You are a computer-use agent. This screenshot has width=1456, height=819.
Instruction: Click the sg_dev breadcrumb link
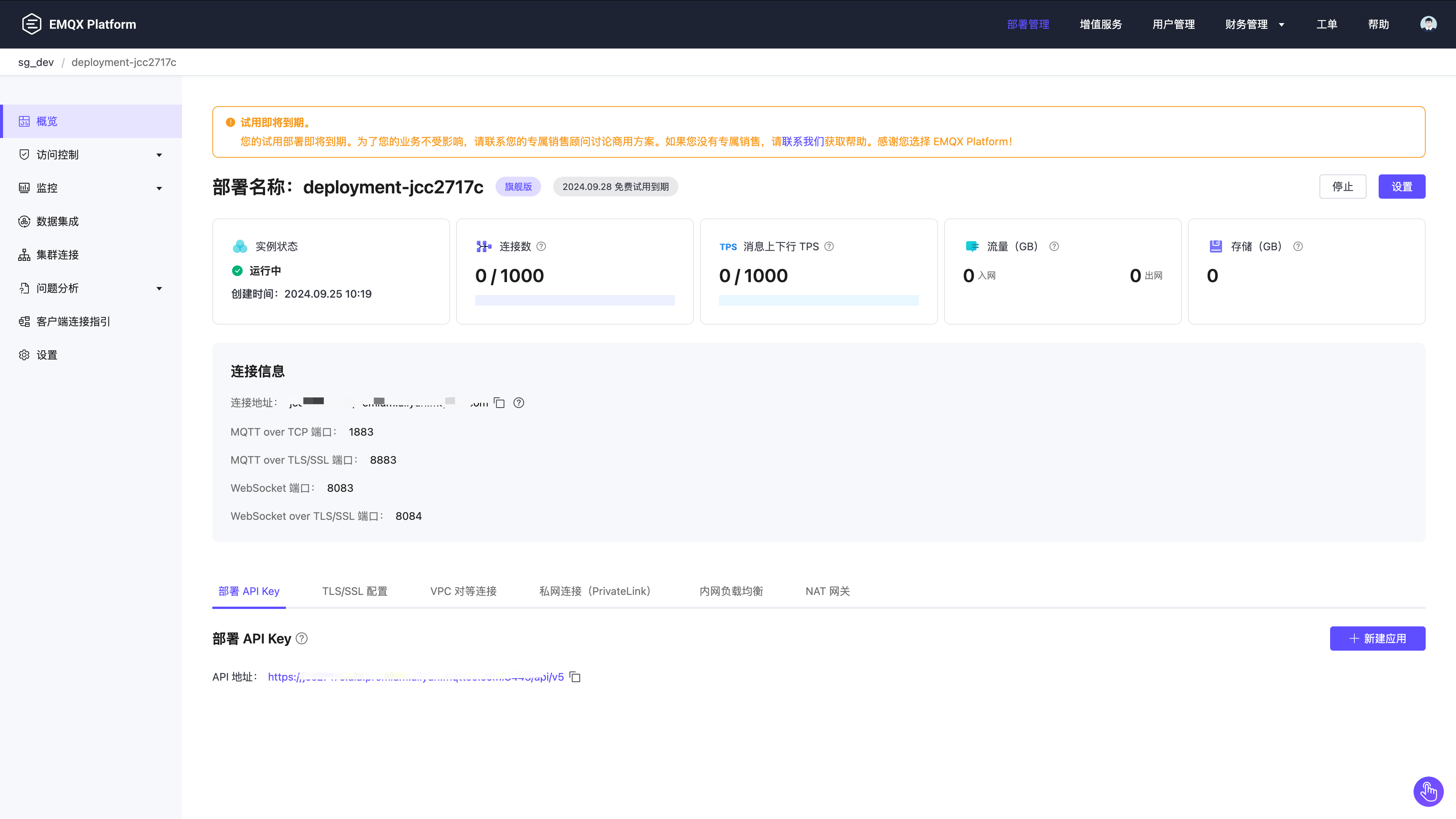coord(36,62)
